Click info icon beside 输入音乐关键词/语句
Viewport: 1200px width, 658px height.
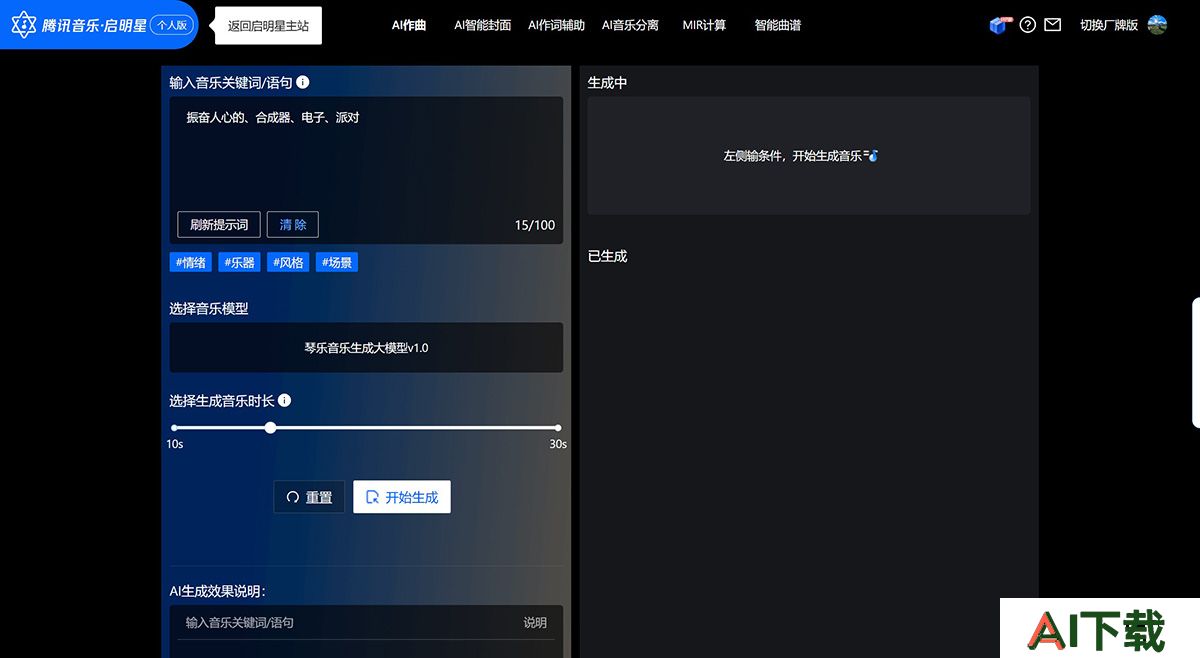point(303,83)
